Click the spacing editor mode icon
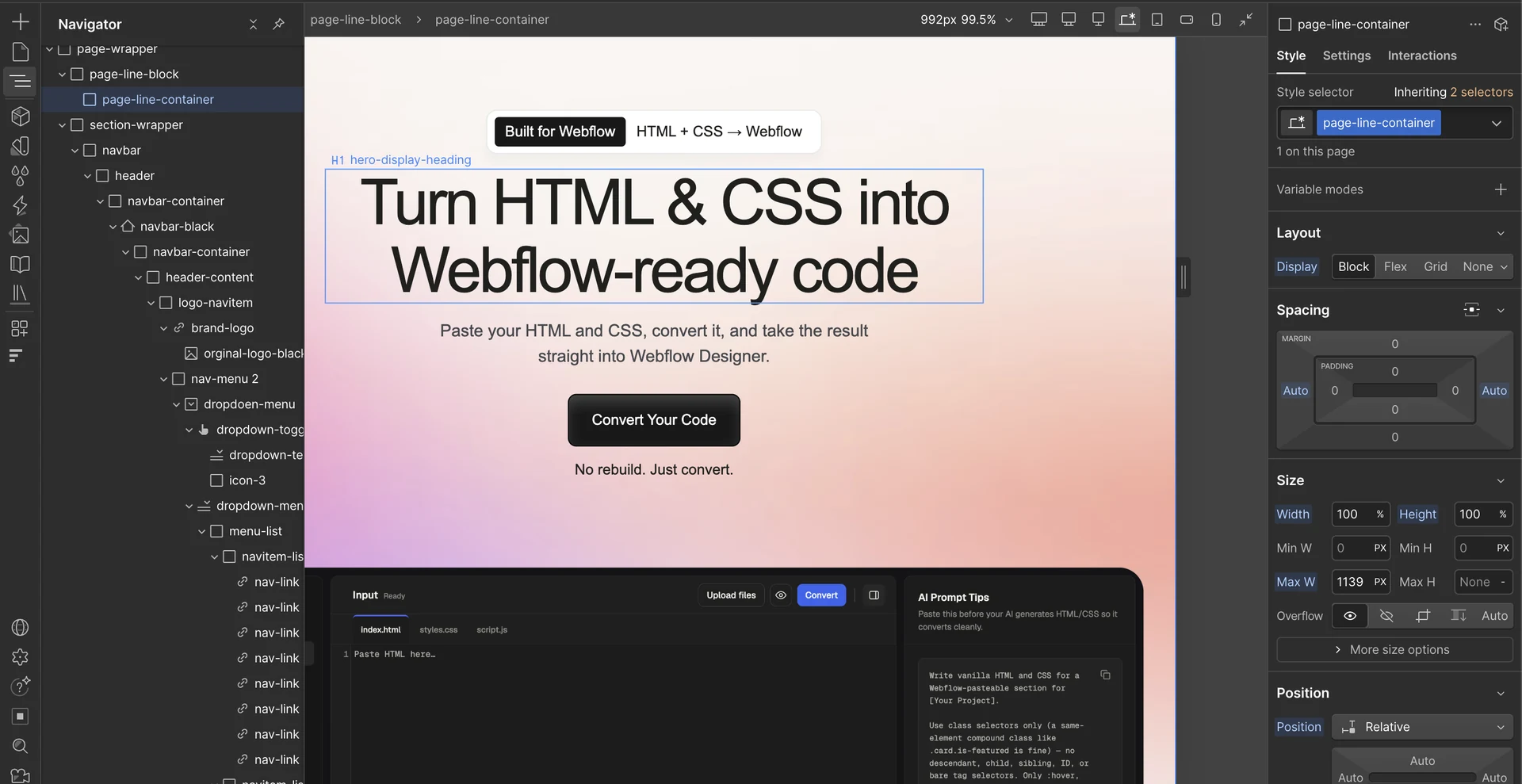1522x784 pixels. coord(1471,310)
